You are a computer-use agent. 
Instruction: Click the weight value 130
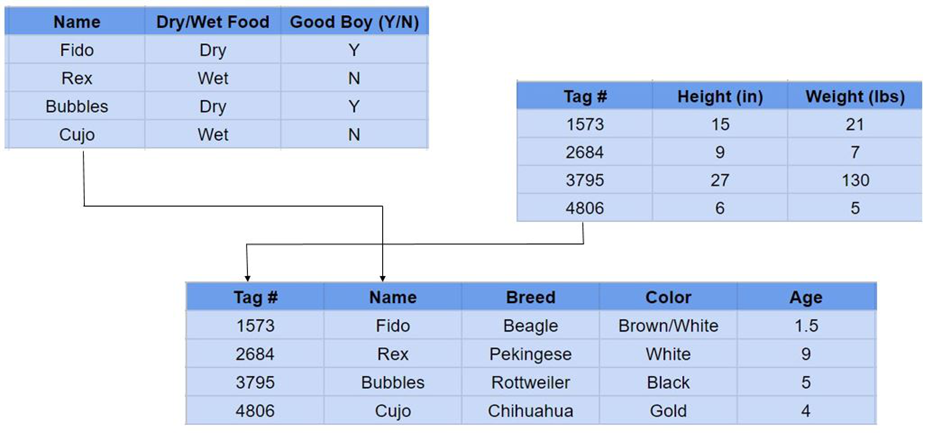855,180
